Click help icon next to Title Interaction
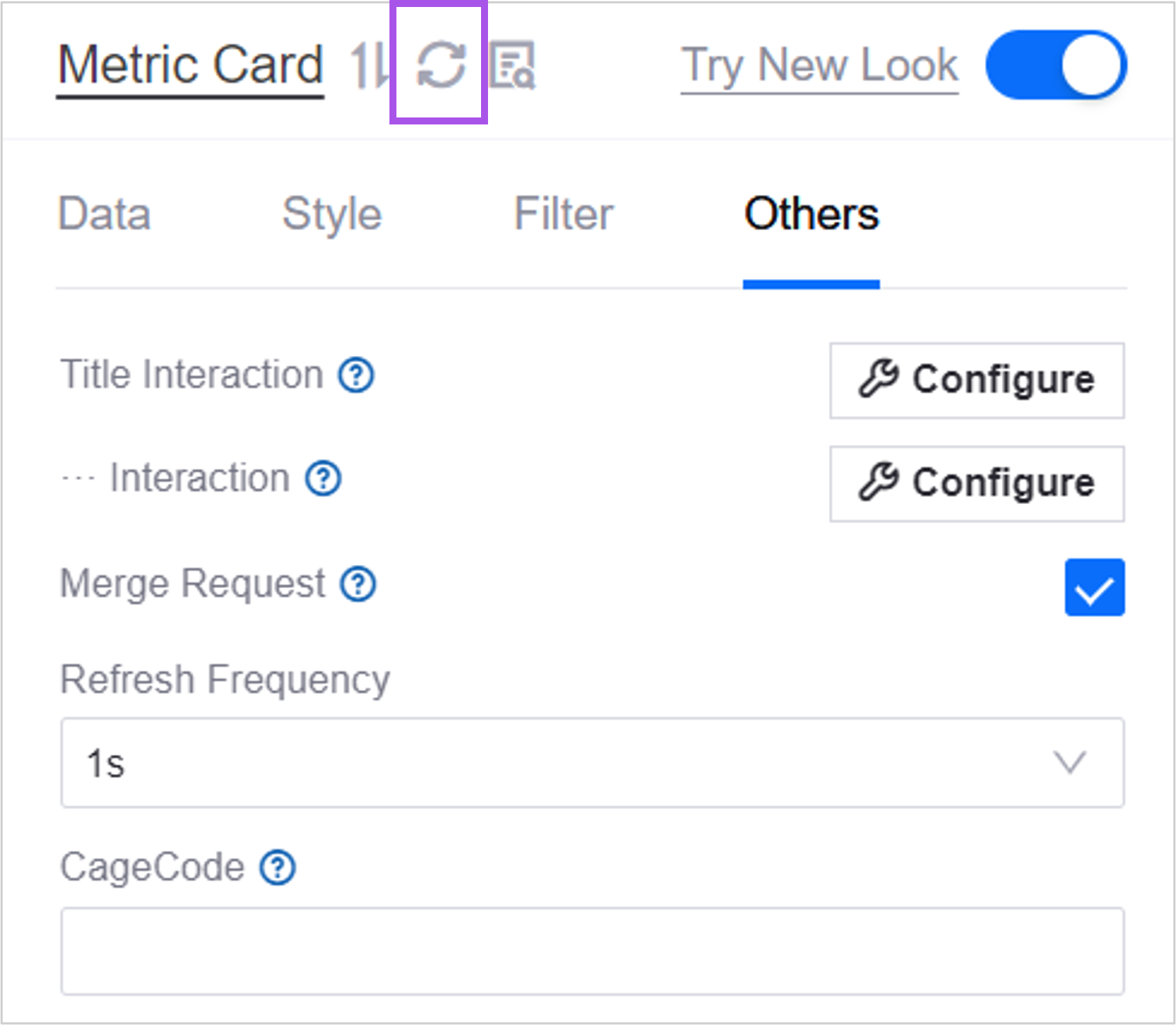The width and height of the screenshot is (1176, 1025). tap(357, 375)
